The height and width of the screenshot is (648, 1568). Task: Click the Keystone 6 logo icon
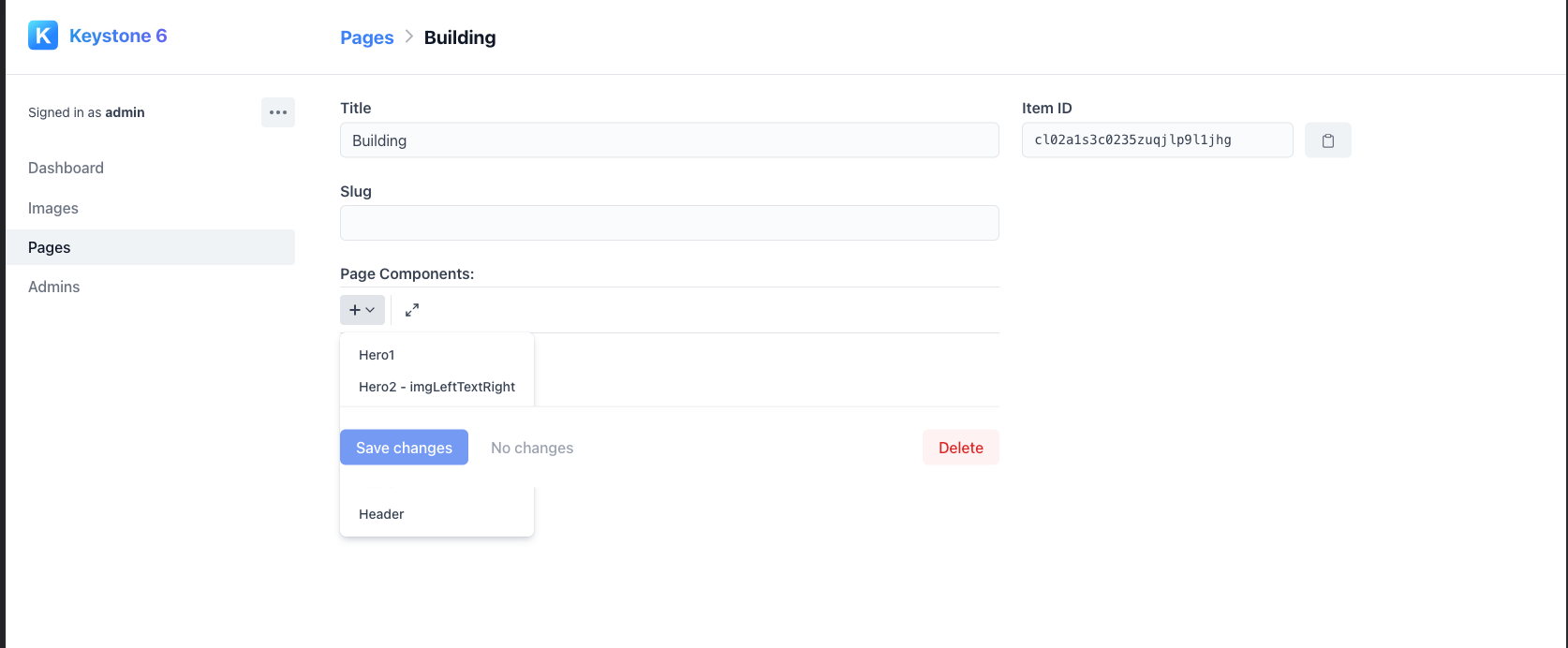42,35
